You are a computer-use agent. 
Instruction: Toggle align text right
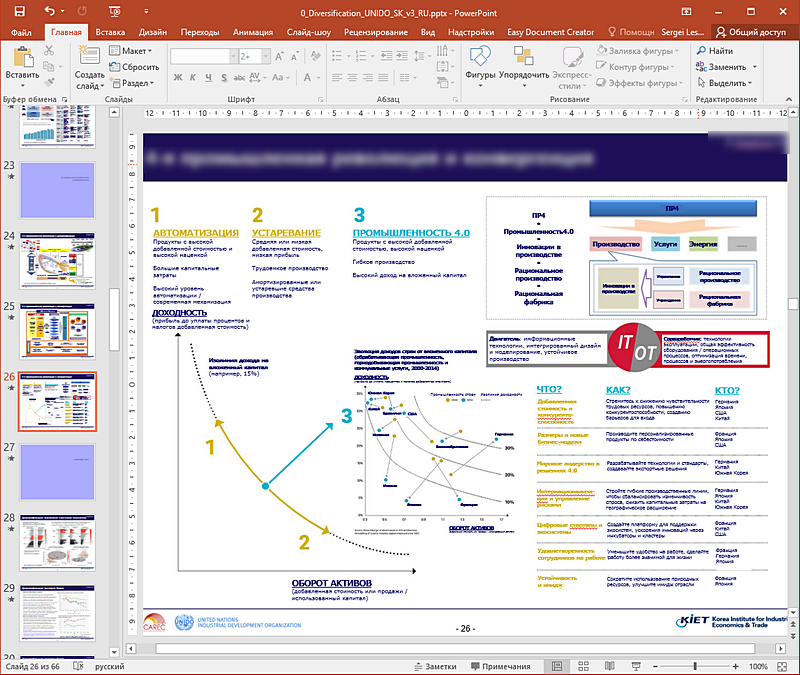coord(368,78)
